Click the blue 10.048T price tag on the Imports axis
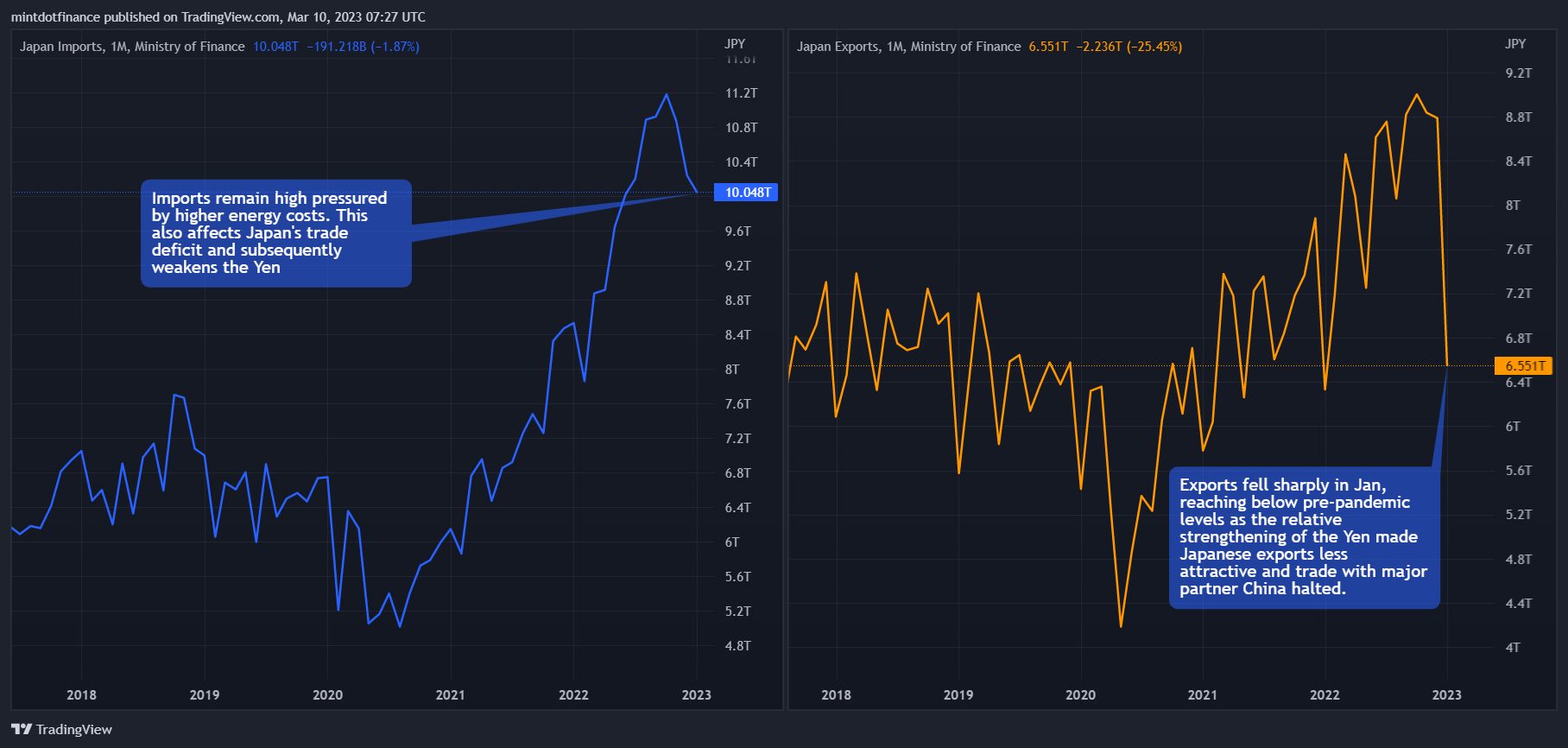 click(746, 193)
